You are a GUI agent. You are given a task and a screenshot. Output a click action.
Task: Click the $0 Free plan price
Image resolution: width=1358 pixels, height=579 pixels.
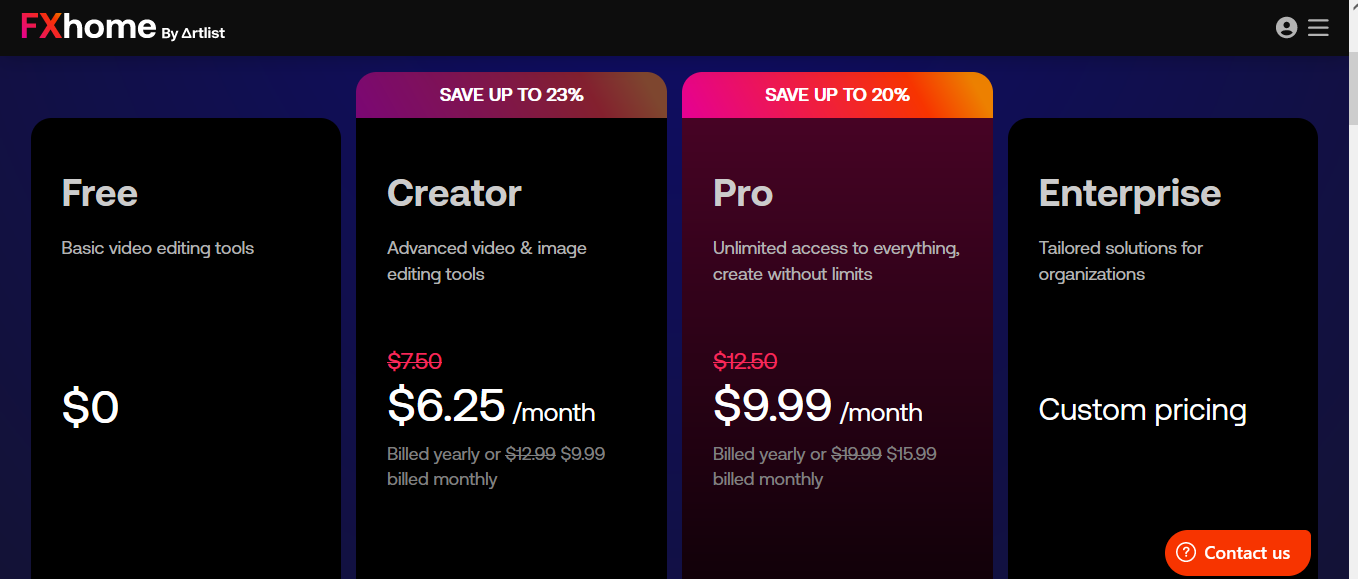(90, 408)
